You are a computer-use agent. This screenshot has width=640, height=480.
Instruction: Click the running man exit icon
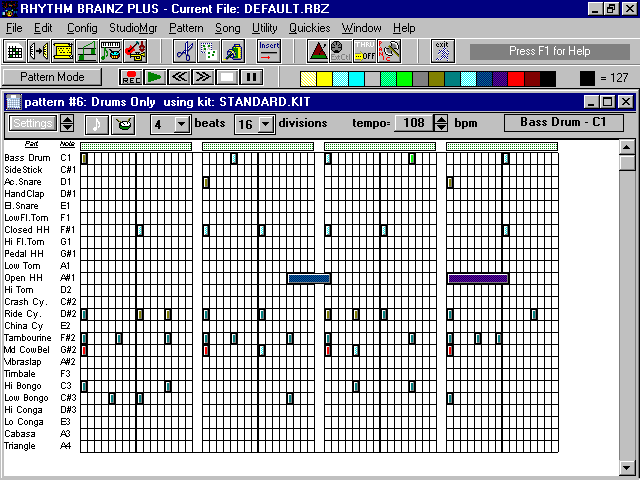[441, 50]
